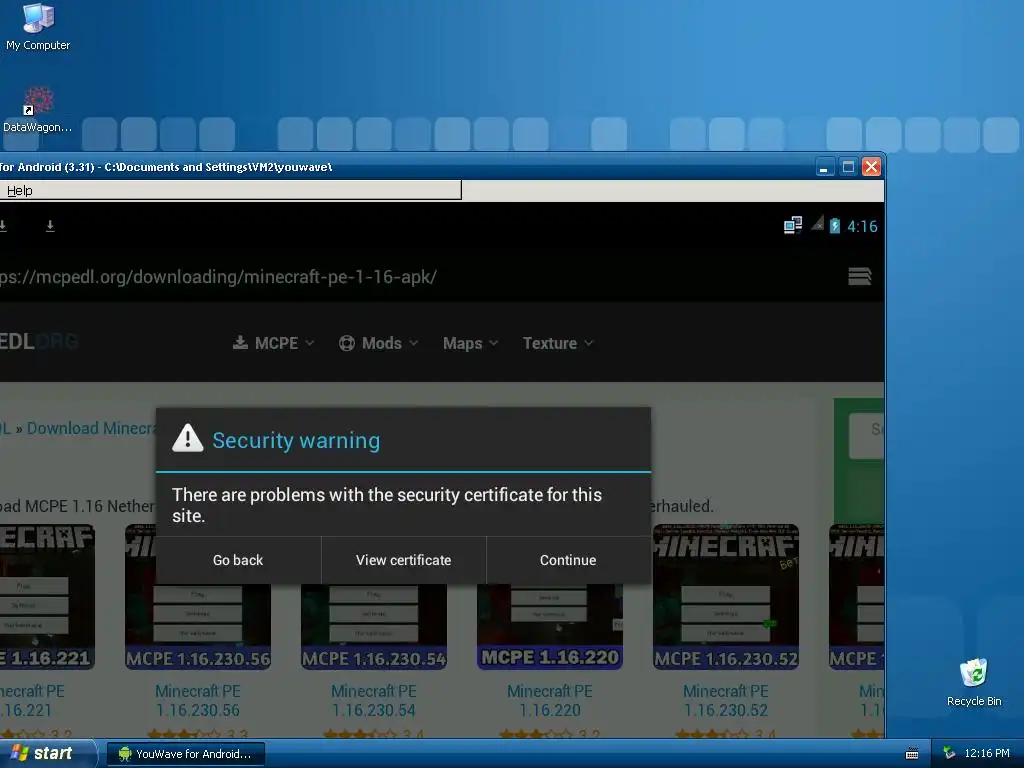Open the Recycle Bin icon
Viewport: 1024px width, 768px height.
[x=974, y=682]
